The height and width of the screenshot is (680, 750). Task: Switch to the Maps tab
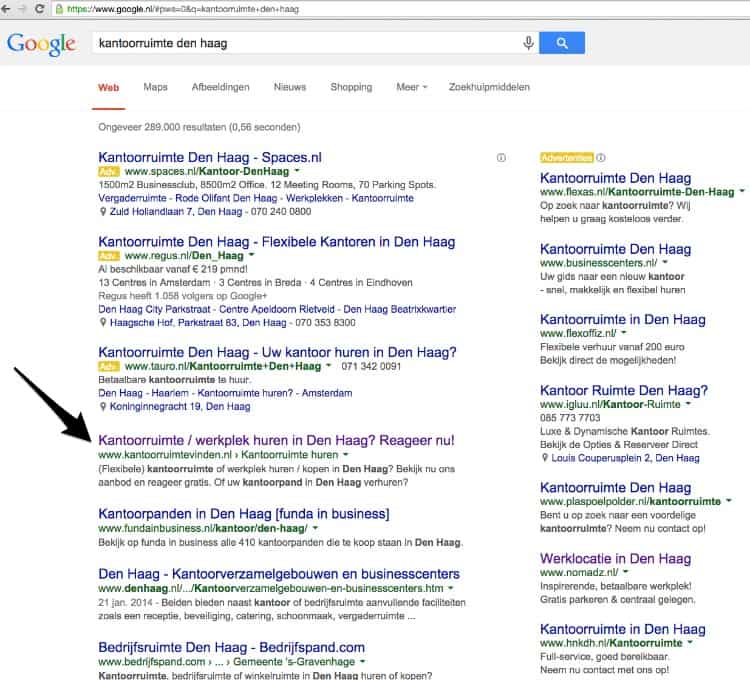tap(155, 87)
